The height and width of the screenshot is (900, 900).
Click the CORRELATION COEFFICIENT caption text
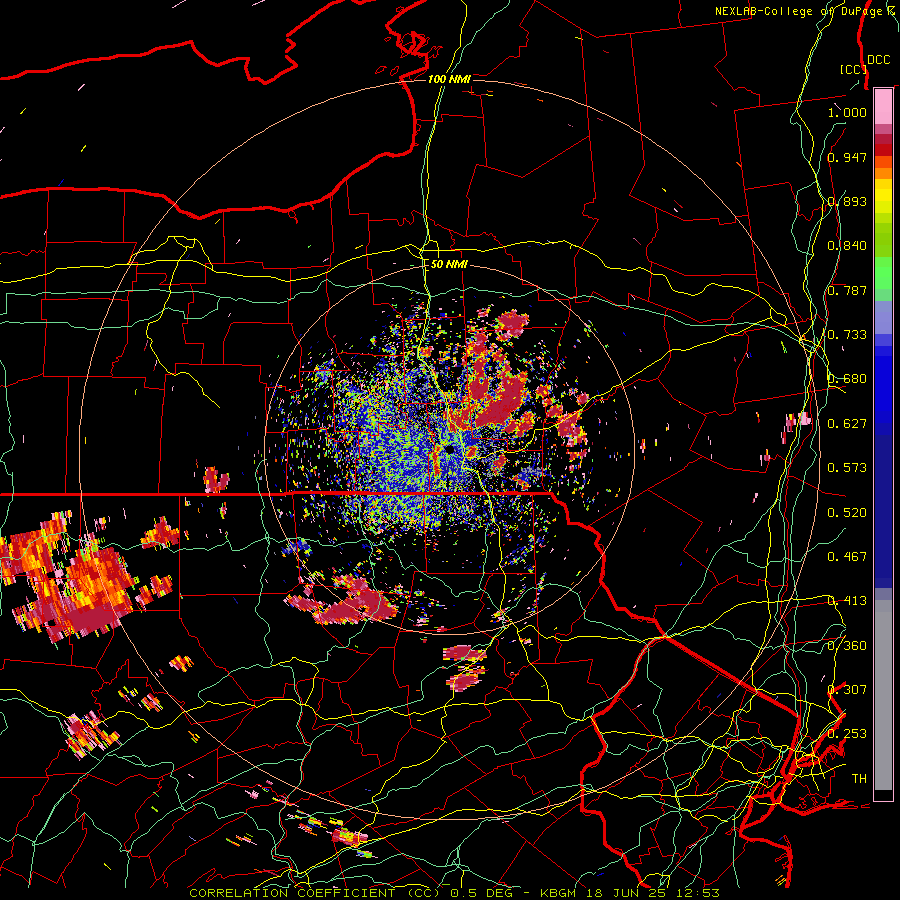click(x=292, y=893)
